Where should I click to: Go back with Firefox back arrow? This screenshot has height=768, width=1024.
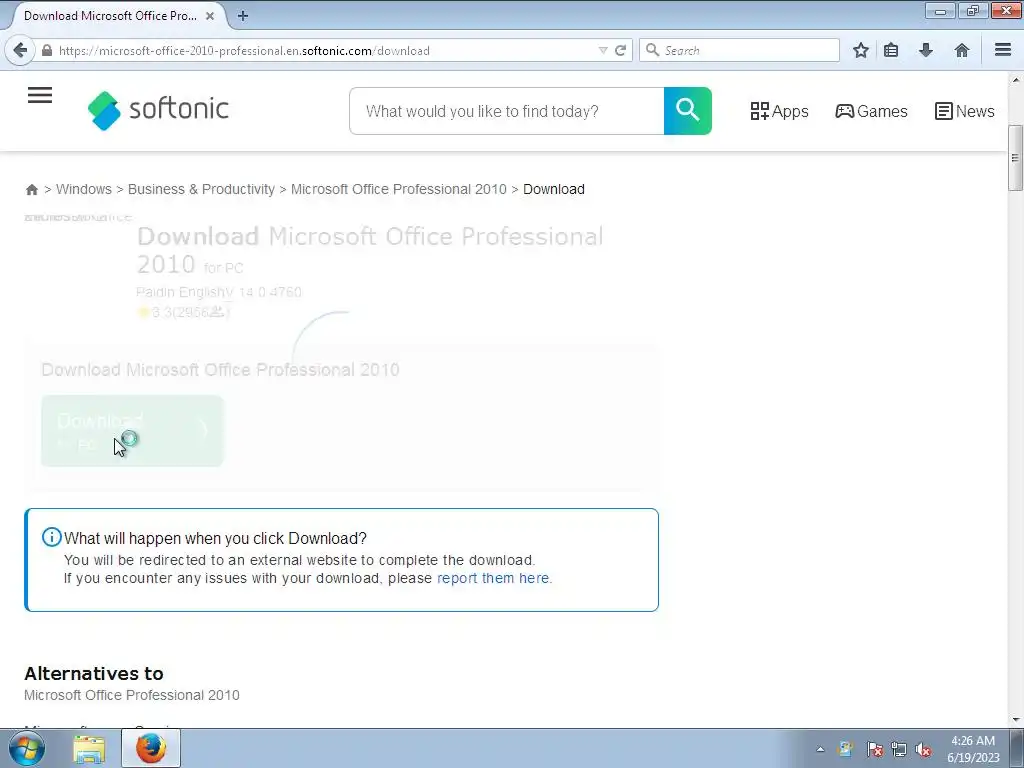pos(20,50)
